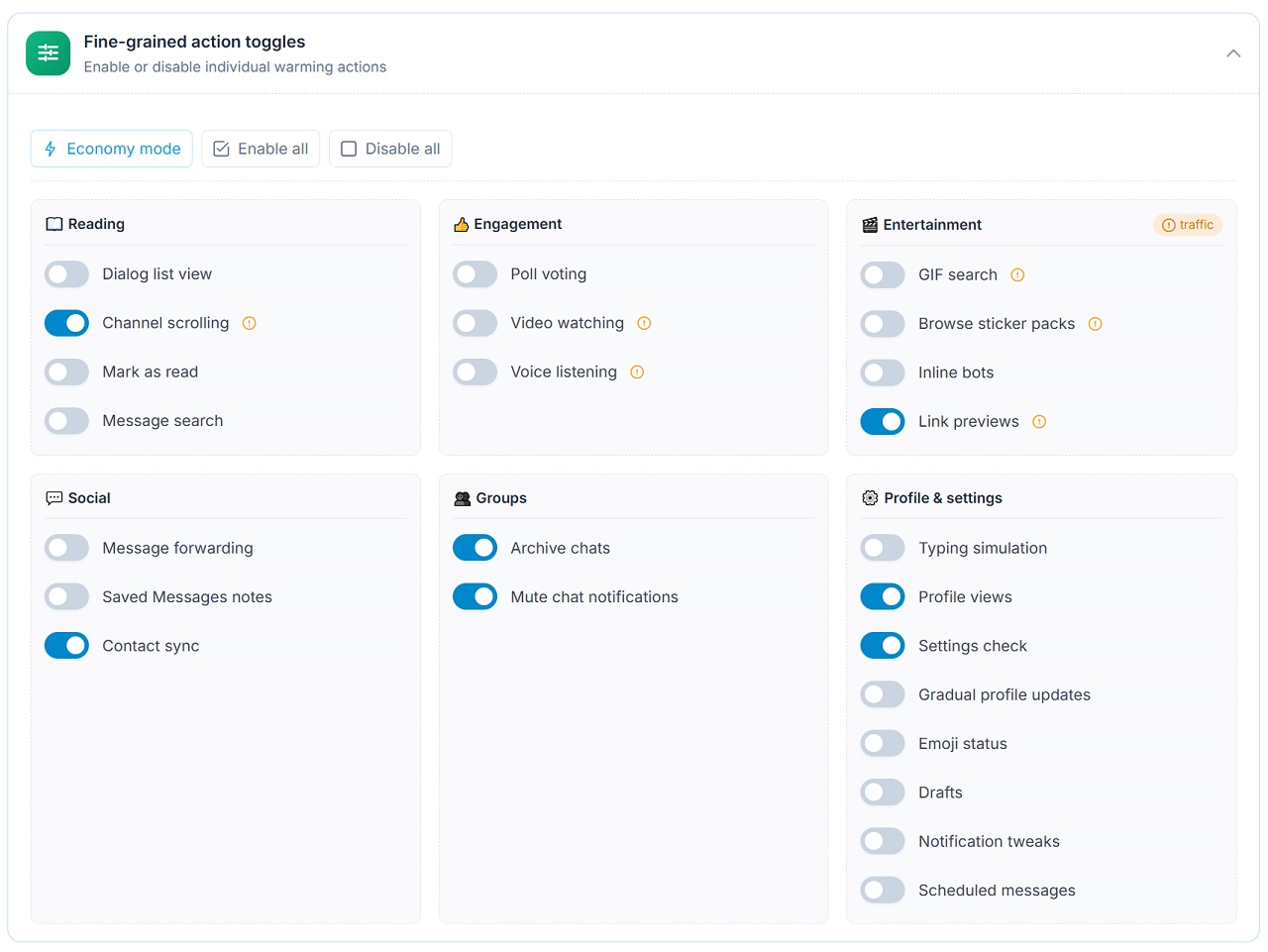
Task: Click the Reading section book icon
Action: tap(54, 224)
